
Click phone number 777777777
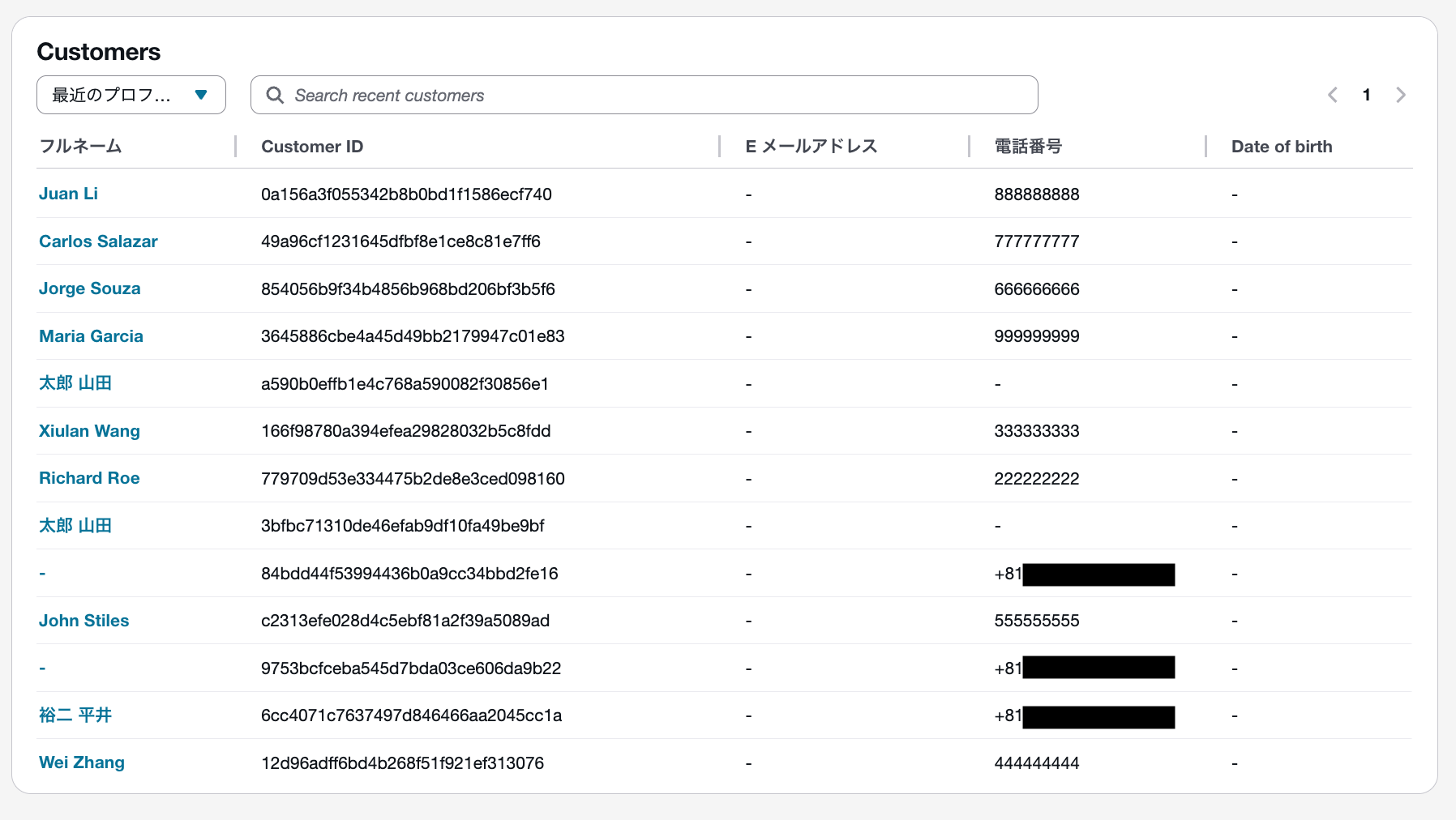coord(1037,241)
